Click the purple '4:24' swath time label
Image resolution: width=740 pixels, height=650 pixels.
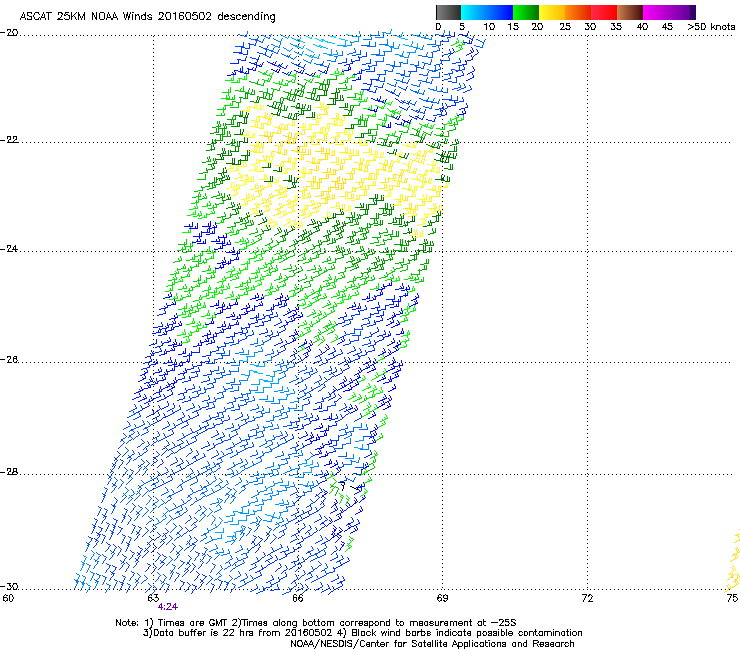click(x=168, y=607)
